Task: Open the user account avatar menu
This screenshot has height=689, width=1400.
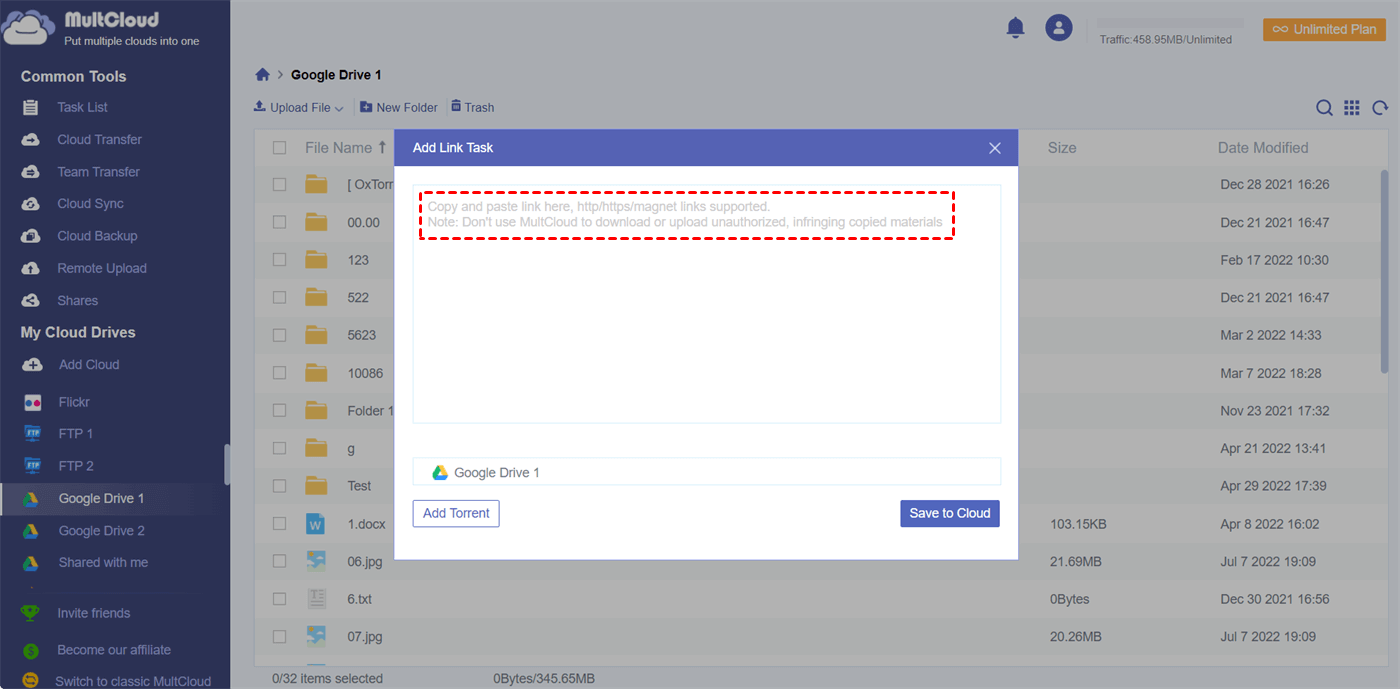Action: pos(1059,28)
